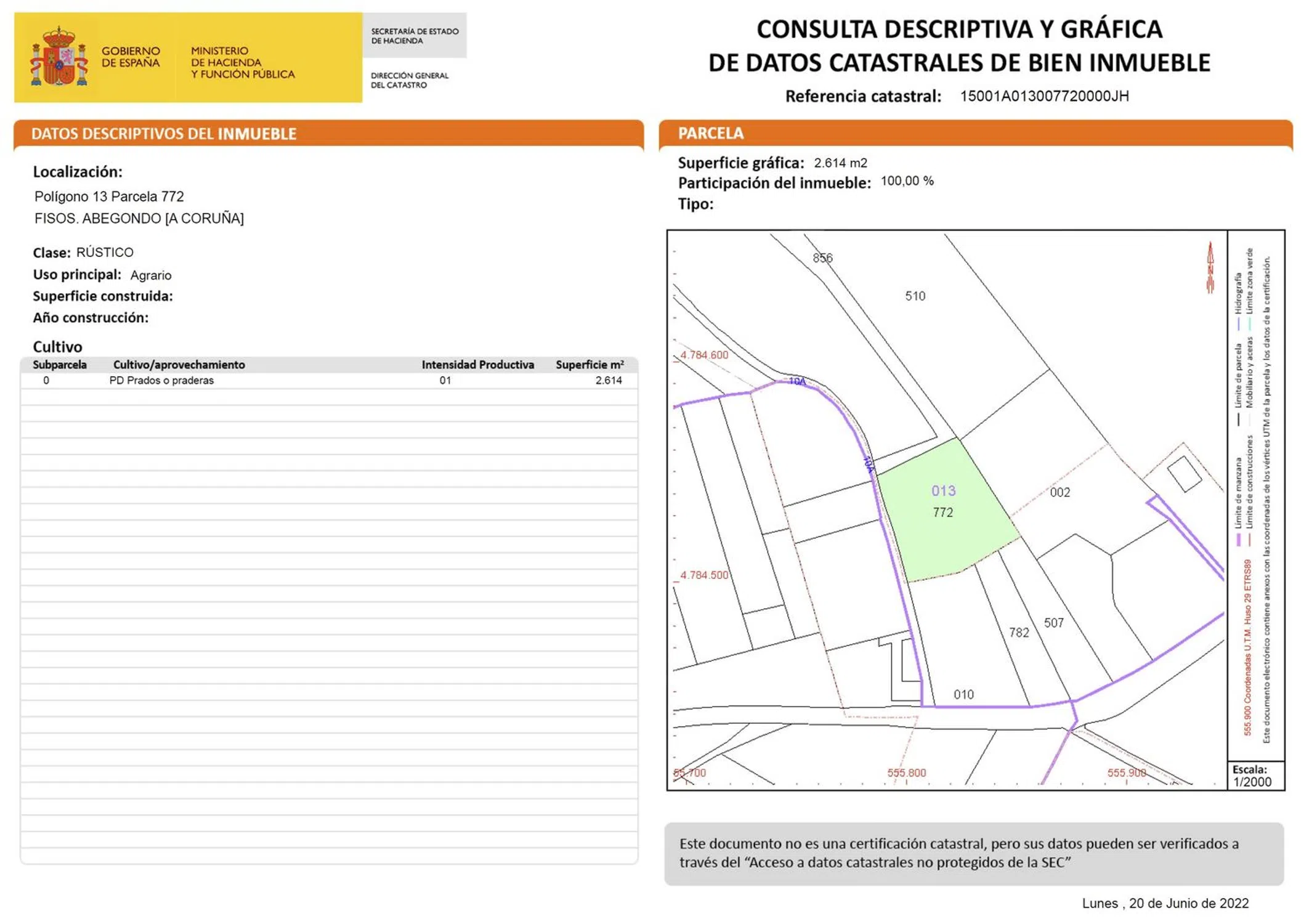Click parcel label 010 on the map

tap(963, 695)
